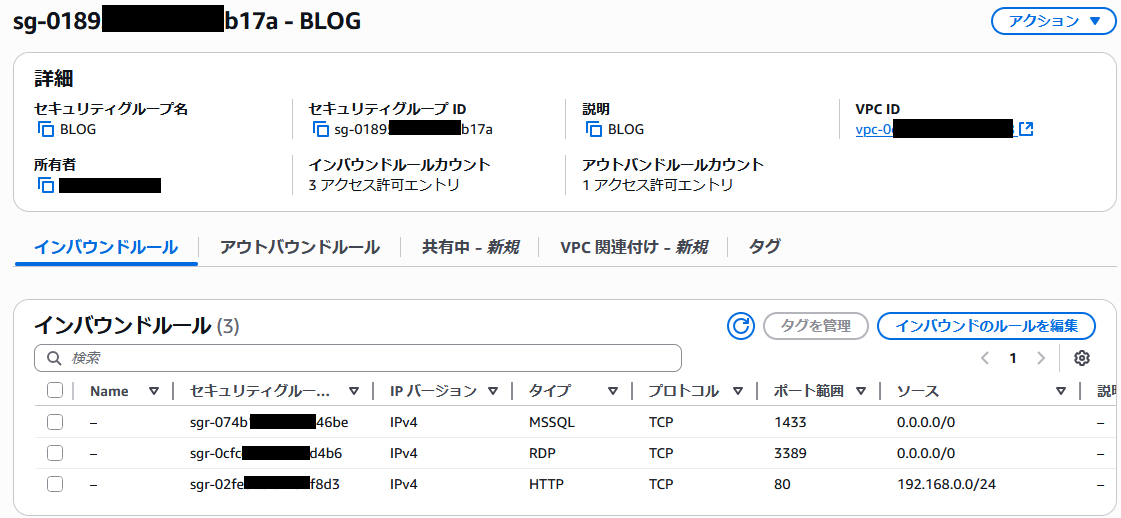Copy the security group ID value
The image size is (1121, 518).
320,129
